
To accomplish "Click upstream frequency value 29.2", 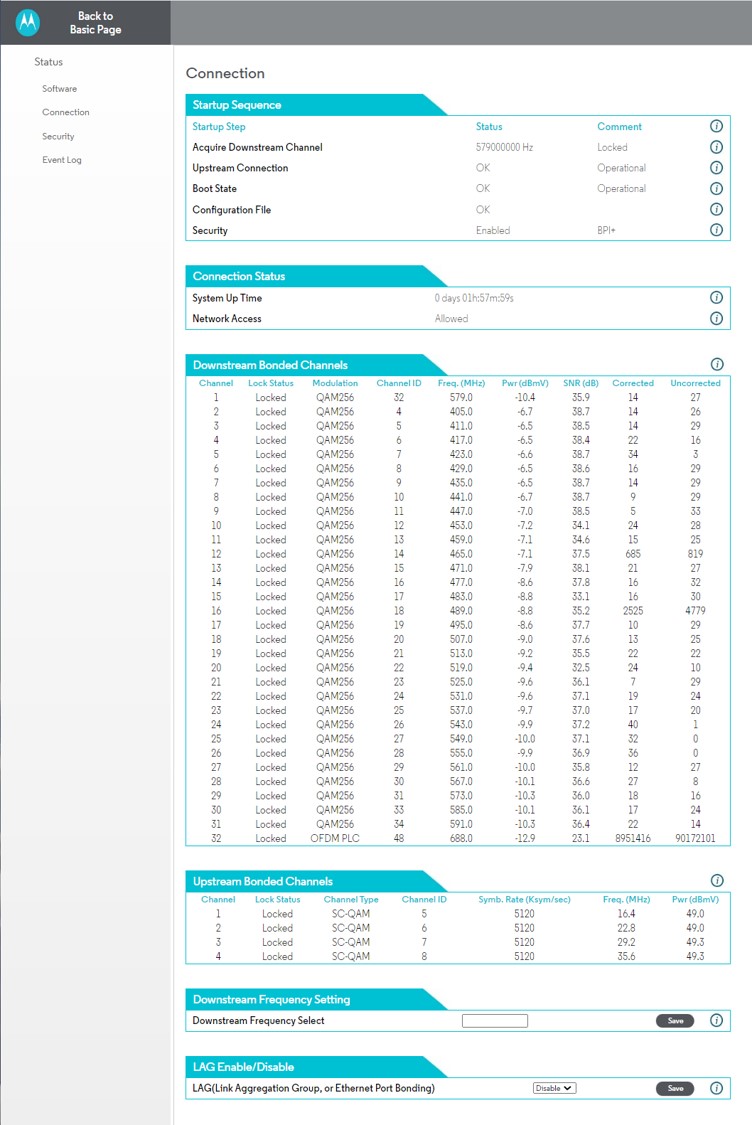I will 626,942.
